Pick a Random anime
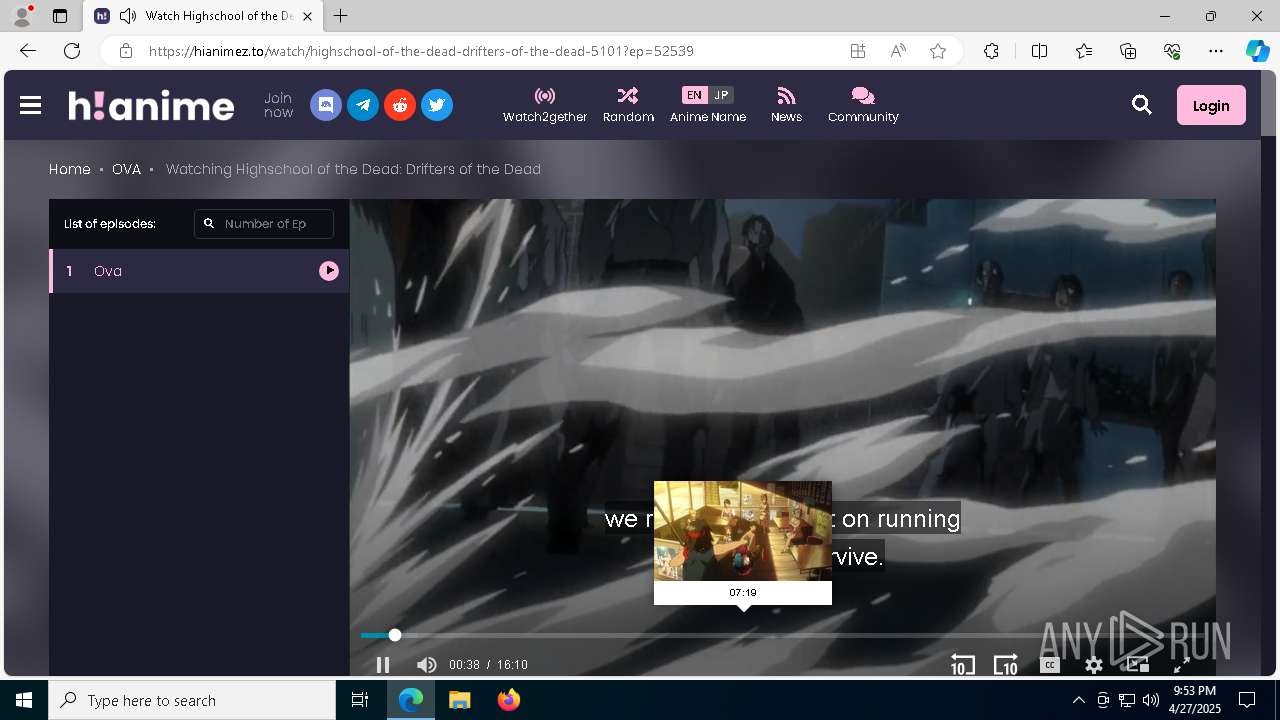The width and height of the screenshot is (1280, 720). coord(628,105)
